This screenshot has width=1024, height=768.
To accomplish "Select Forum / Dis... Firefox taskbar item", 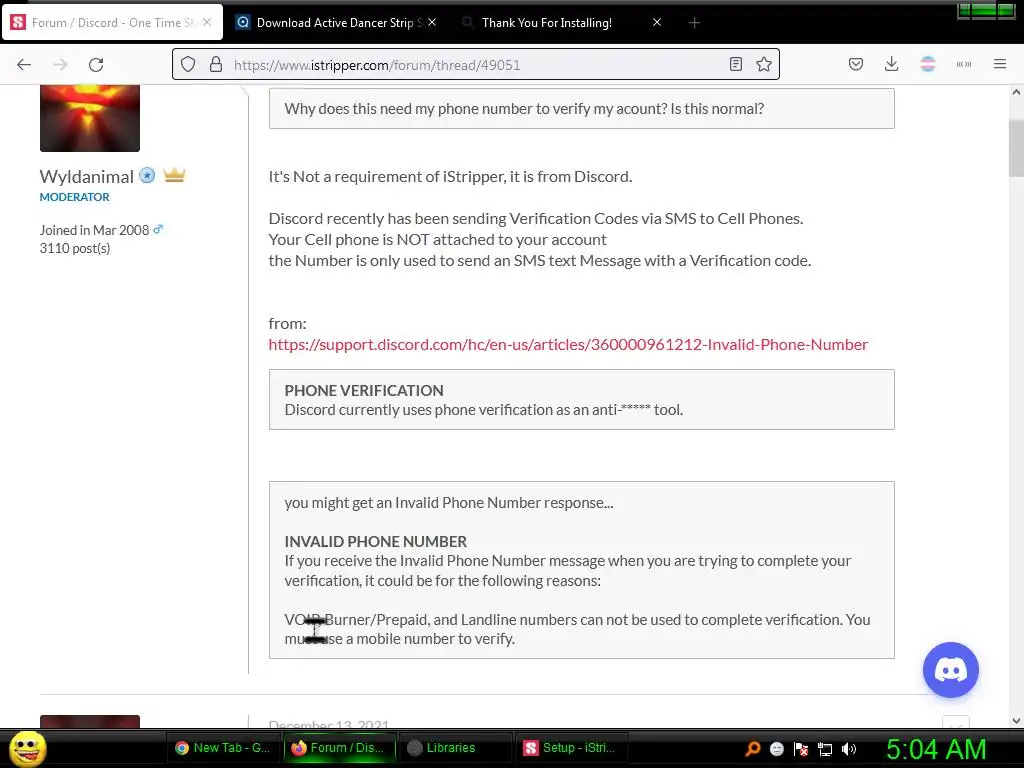I will 339,748.
